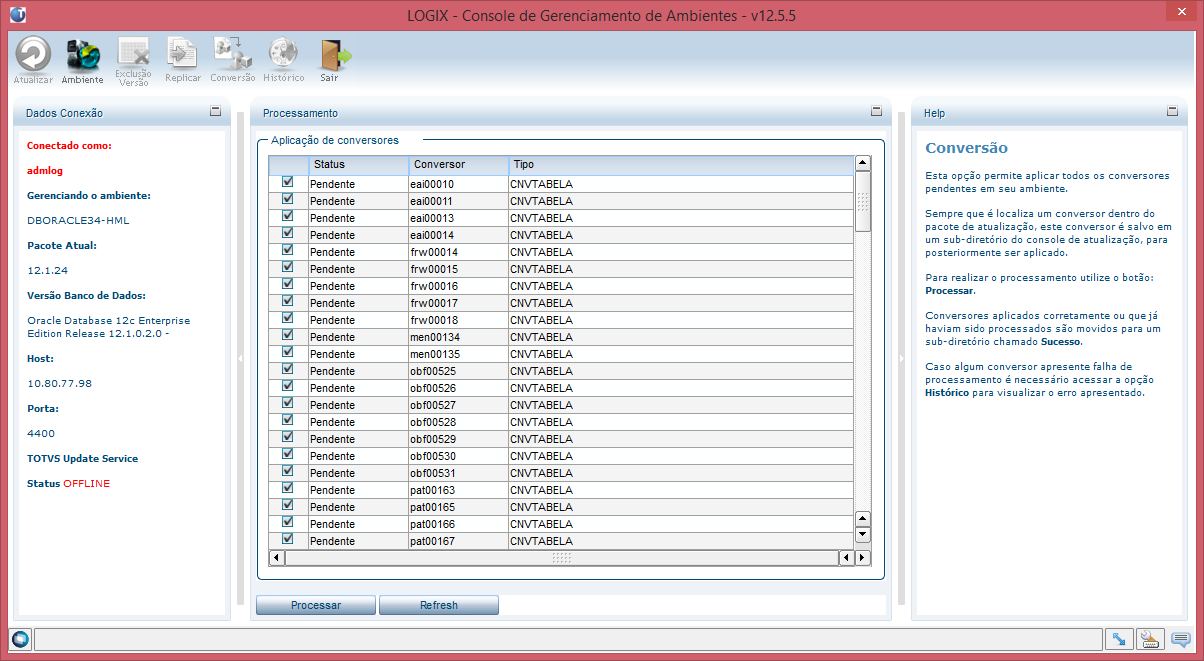Viewport: 1204px width, 661px height.
Task: Select the eai00013 converter cell
Action: click(458, 218)
